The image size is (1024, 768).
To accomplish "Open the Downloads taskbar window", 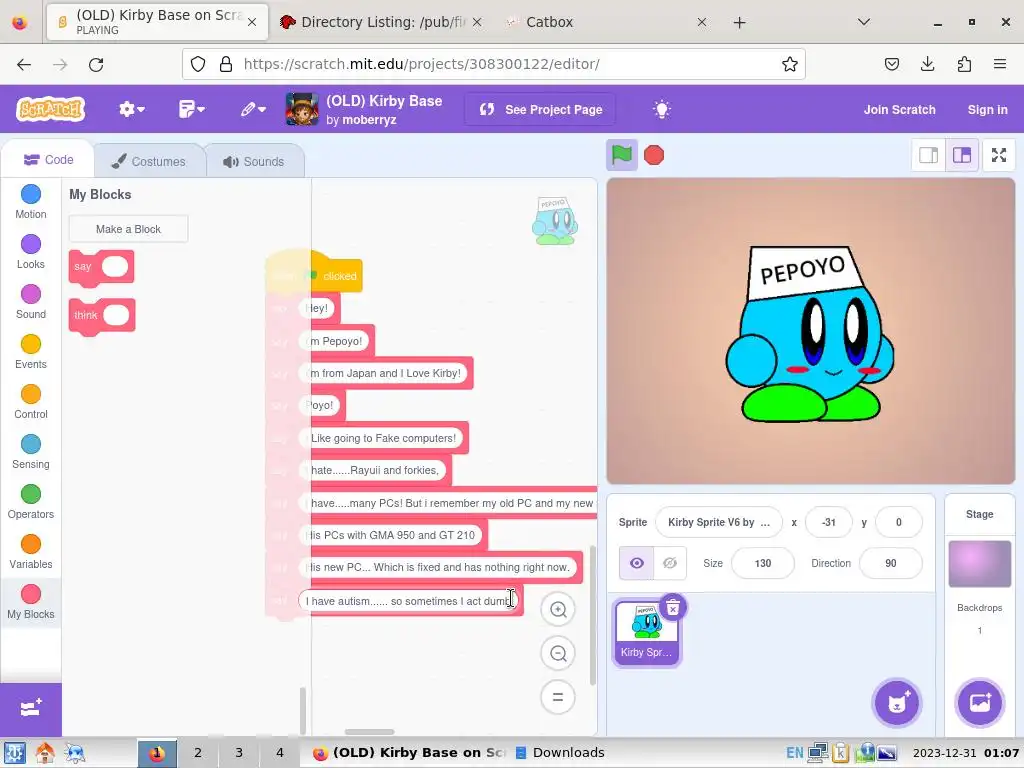I will 560,753.
